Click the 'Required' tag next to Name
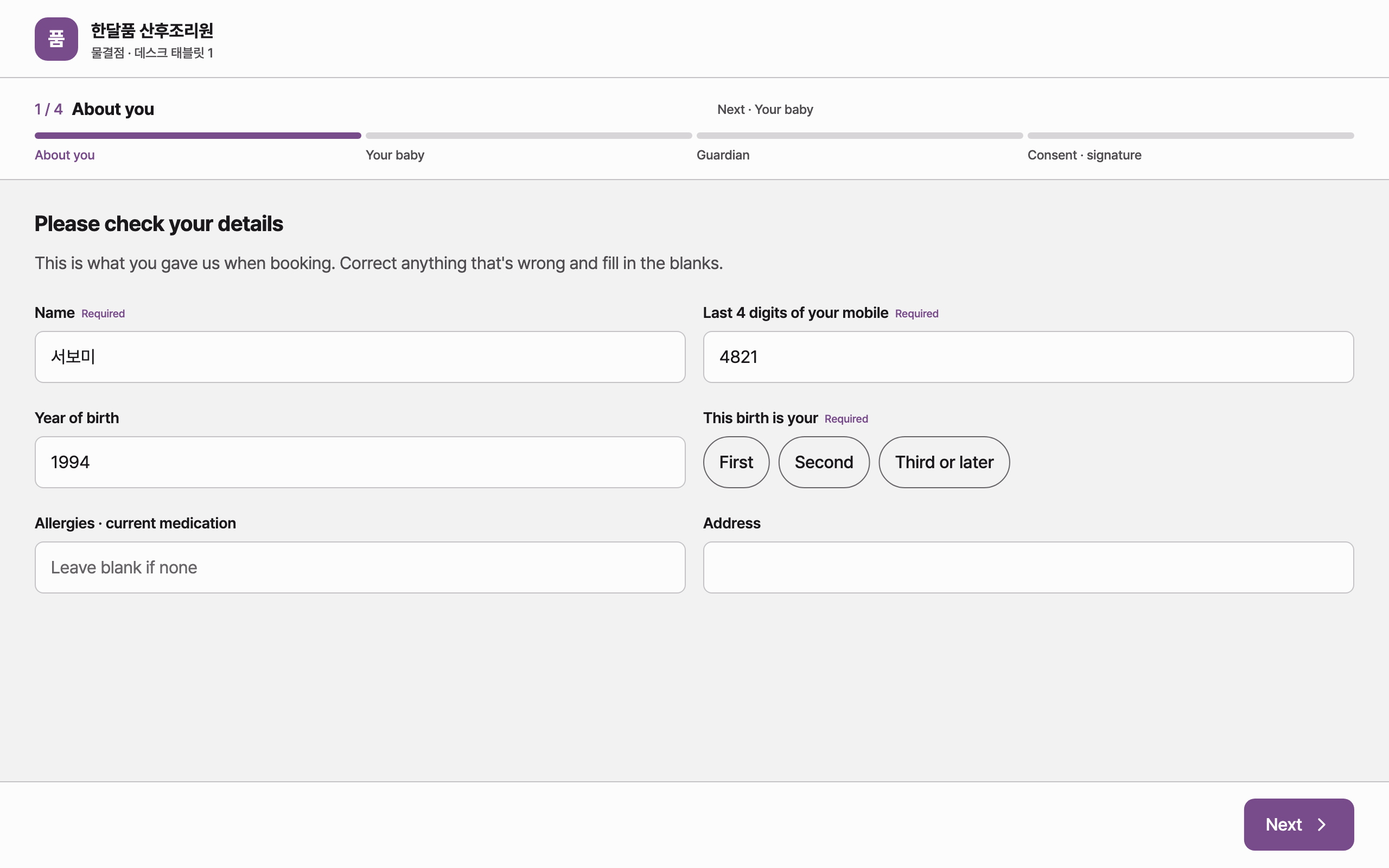This screenshot has height=868, width=1389. click(x=103, y=314)
